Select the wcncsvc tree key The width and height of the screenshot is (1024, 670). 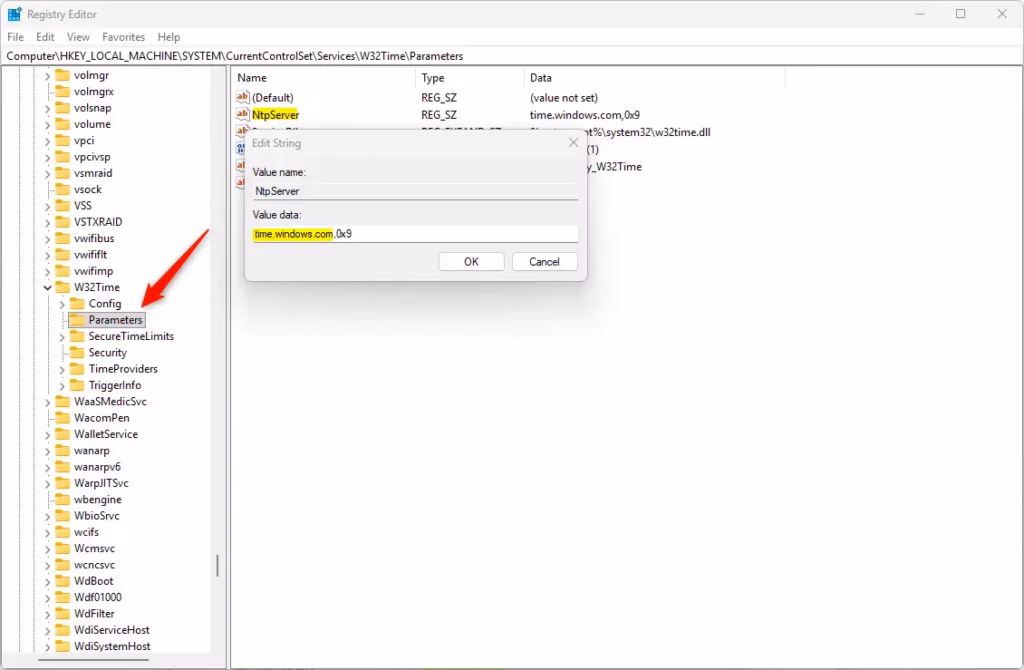pyautogui.click(x=95, y=565)
